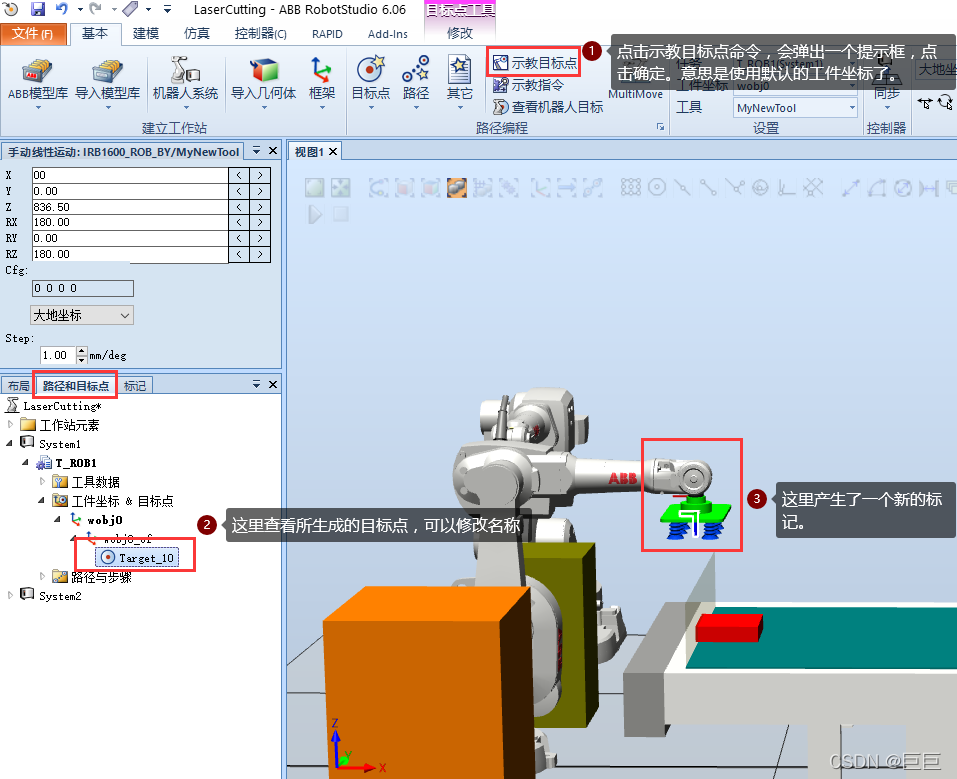The width and height of the screenshot is (957, 779).
Task: Open the jog panel options dropdown arrow
Action: tap(256, 151)
